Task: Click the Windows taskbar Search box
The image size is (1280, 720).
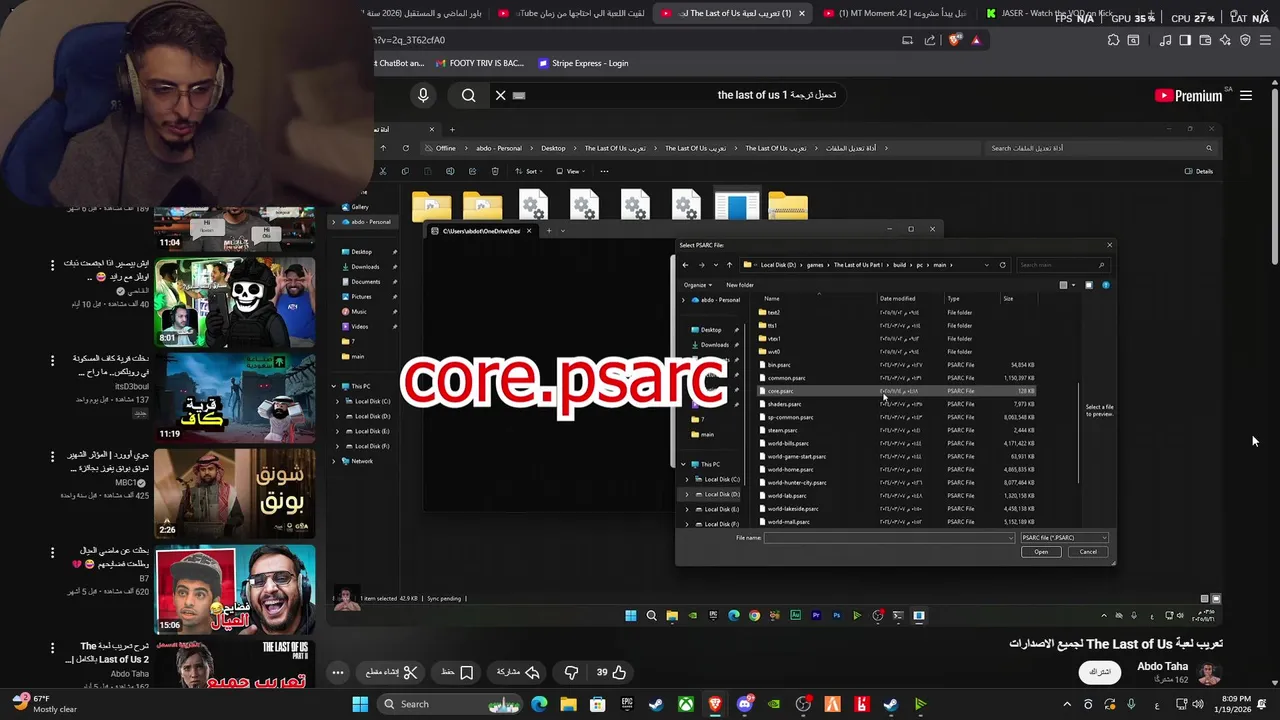Action: (x=448, y=704)
